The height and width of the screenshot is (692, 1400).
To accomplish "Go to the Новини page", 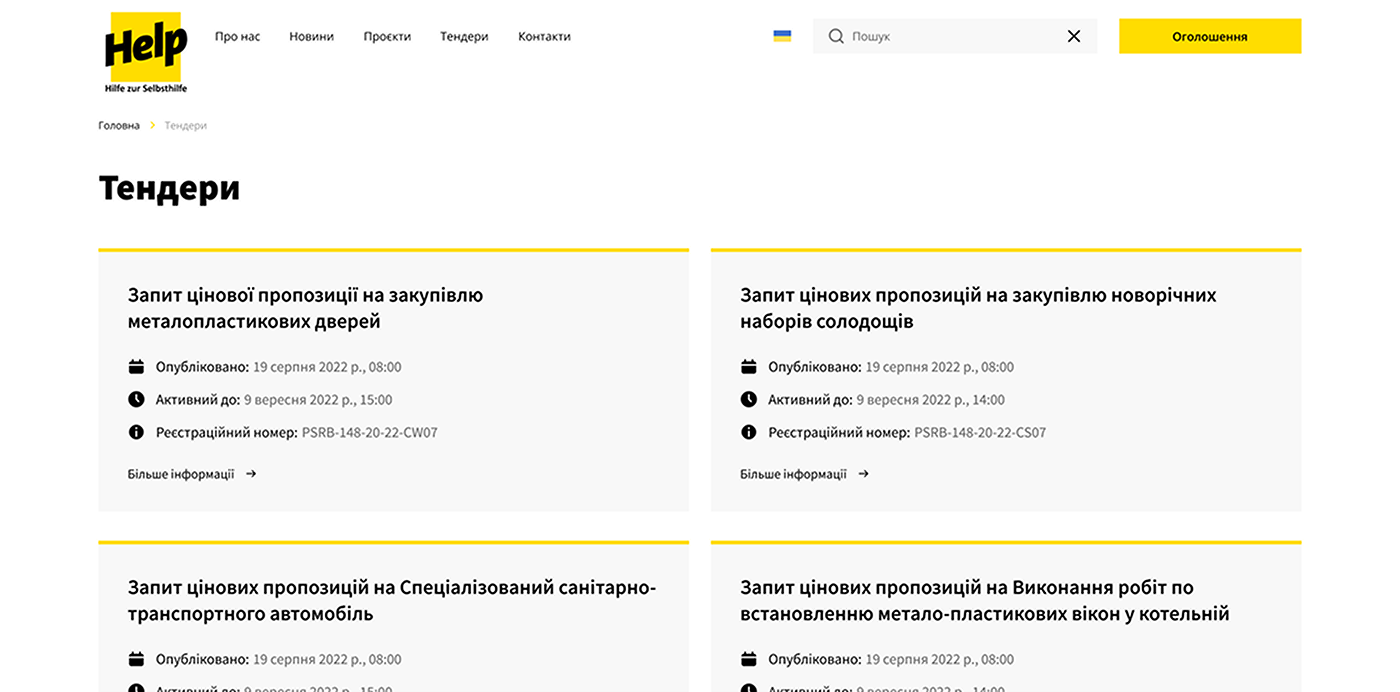I will click(x=311, y=36).
